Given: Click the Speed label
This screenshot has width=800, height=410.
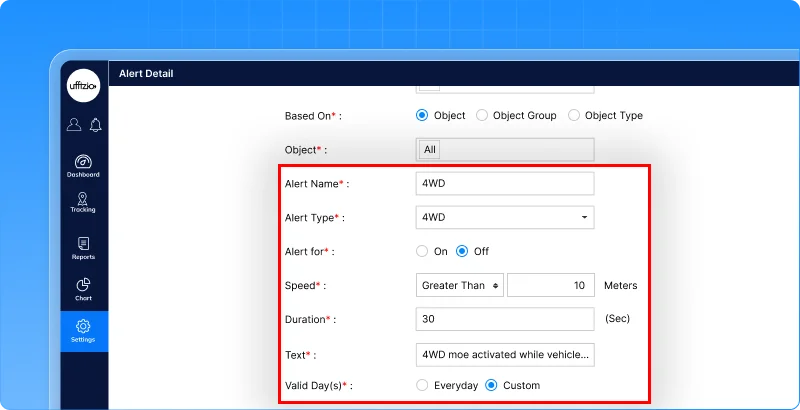Looking at the screenshot, I should click(305, 286).
